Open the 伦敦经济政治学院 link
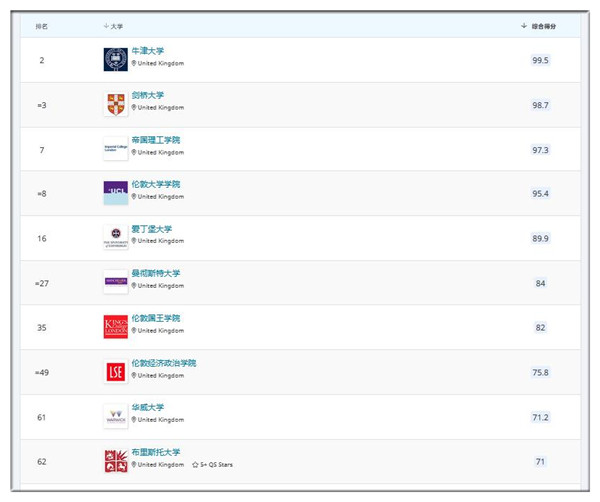600x502 pixels. [164, 363]
